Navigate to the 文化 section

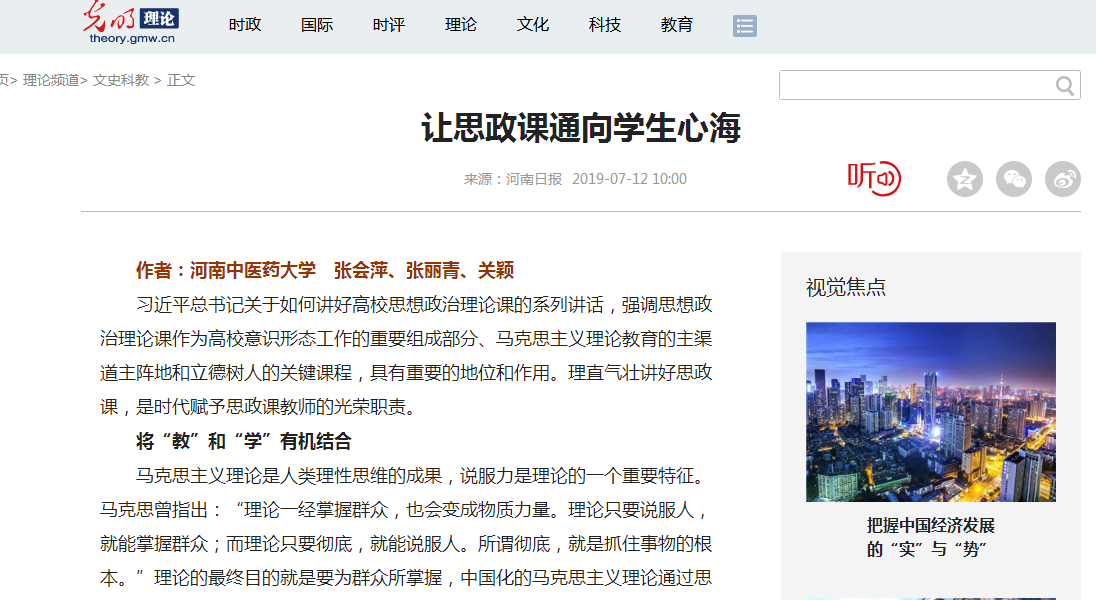pyautogui.click(x=533, y=25)
